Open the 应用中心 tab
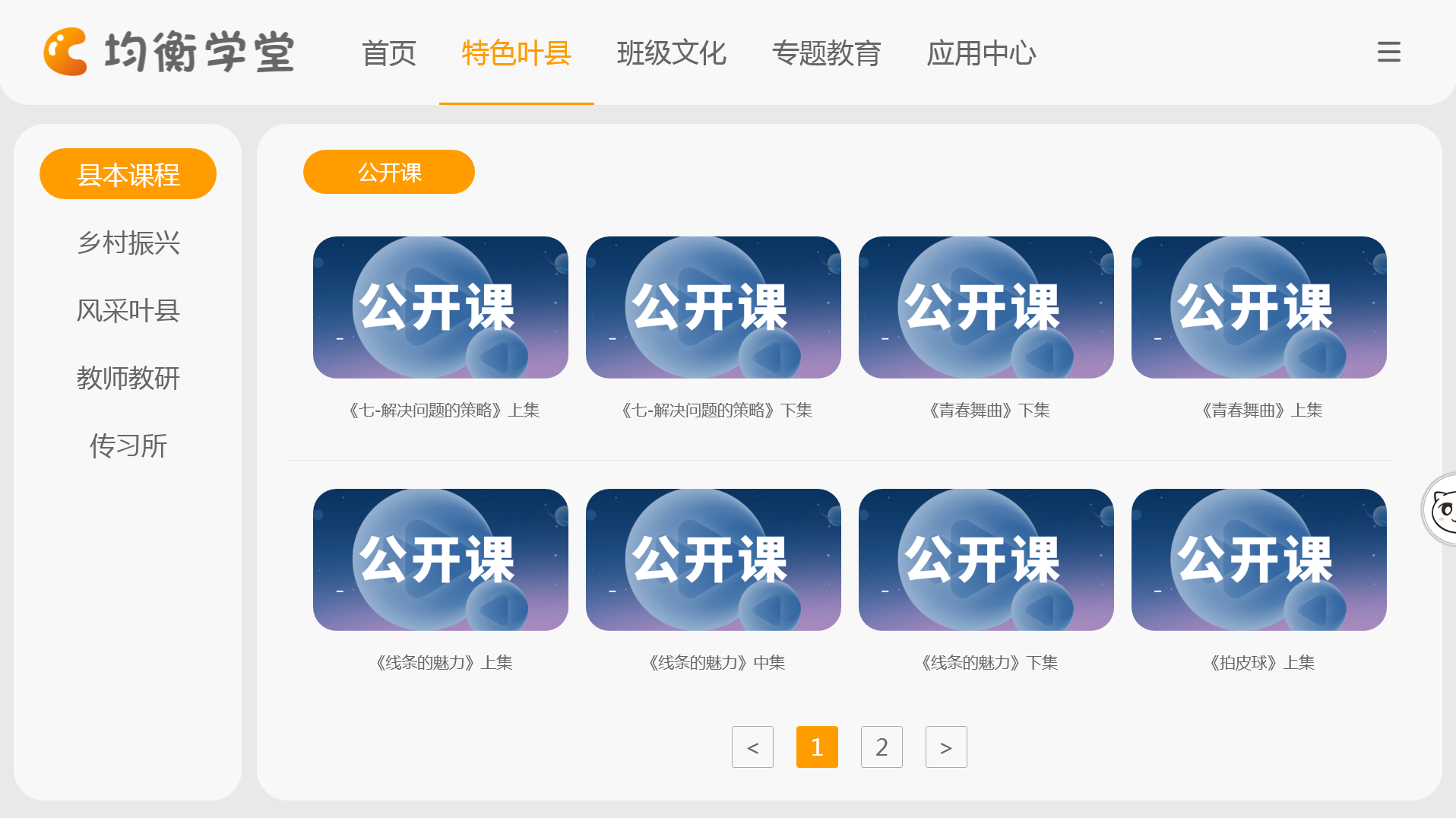1456x818 pixels. pos(982,53)
